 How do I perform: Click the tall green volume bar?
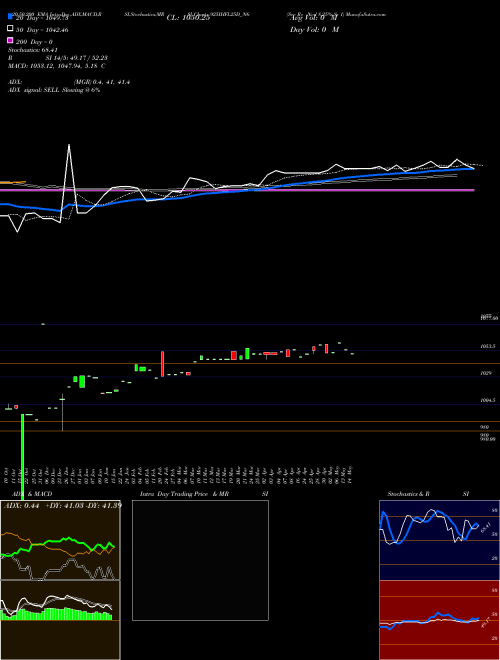[x=23, y=457]
